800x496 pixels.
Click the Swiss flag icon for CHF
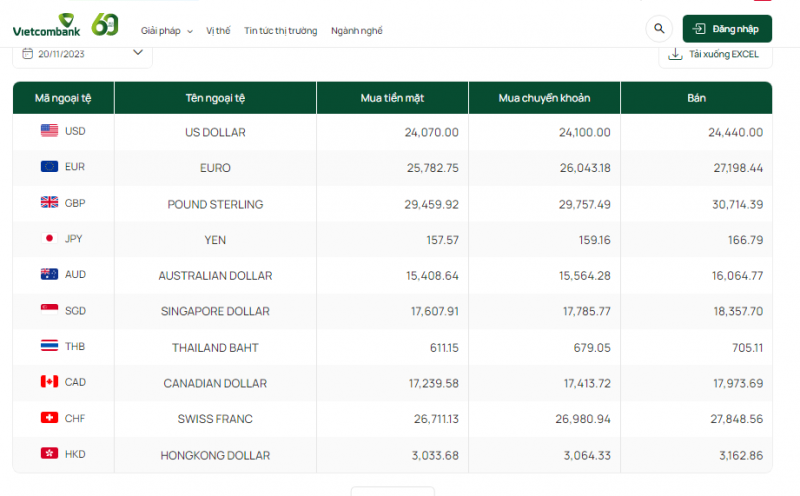click(49, 418)
